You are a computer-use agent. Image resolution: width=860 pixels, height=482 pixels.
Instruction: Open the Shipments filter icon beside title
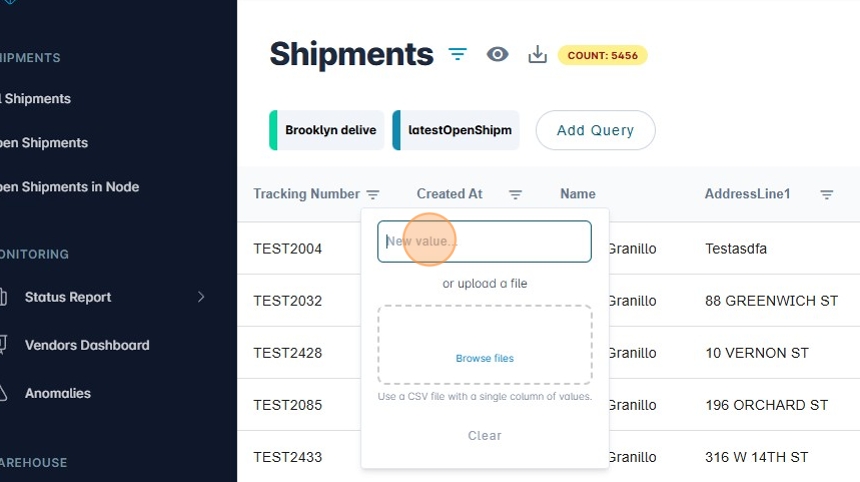coord(457,54)
